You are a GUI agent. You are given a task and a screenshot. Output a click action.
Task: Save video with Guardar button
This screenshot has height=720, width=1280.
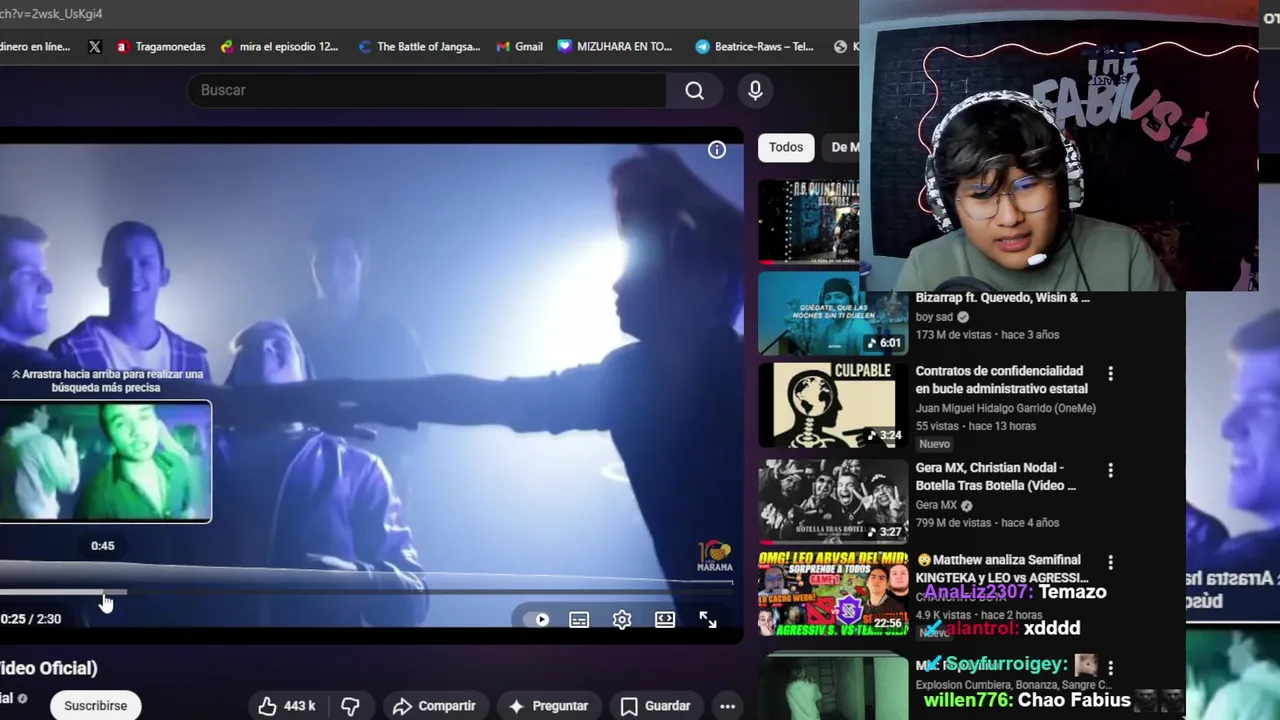[656, 706]
